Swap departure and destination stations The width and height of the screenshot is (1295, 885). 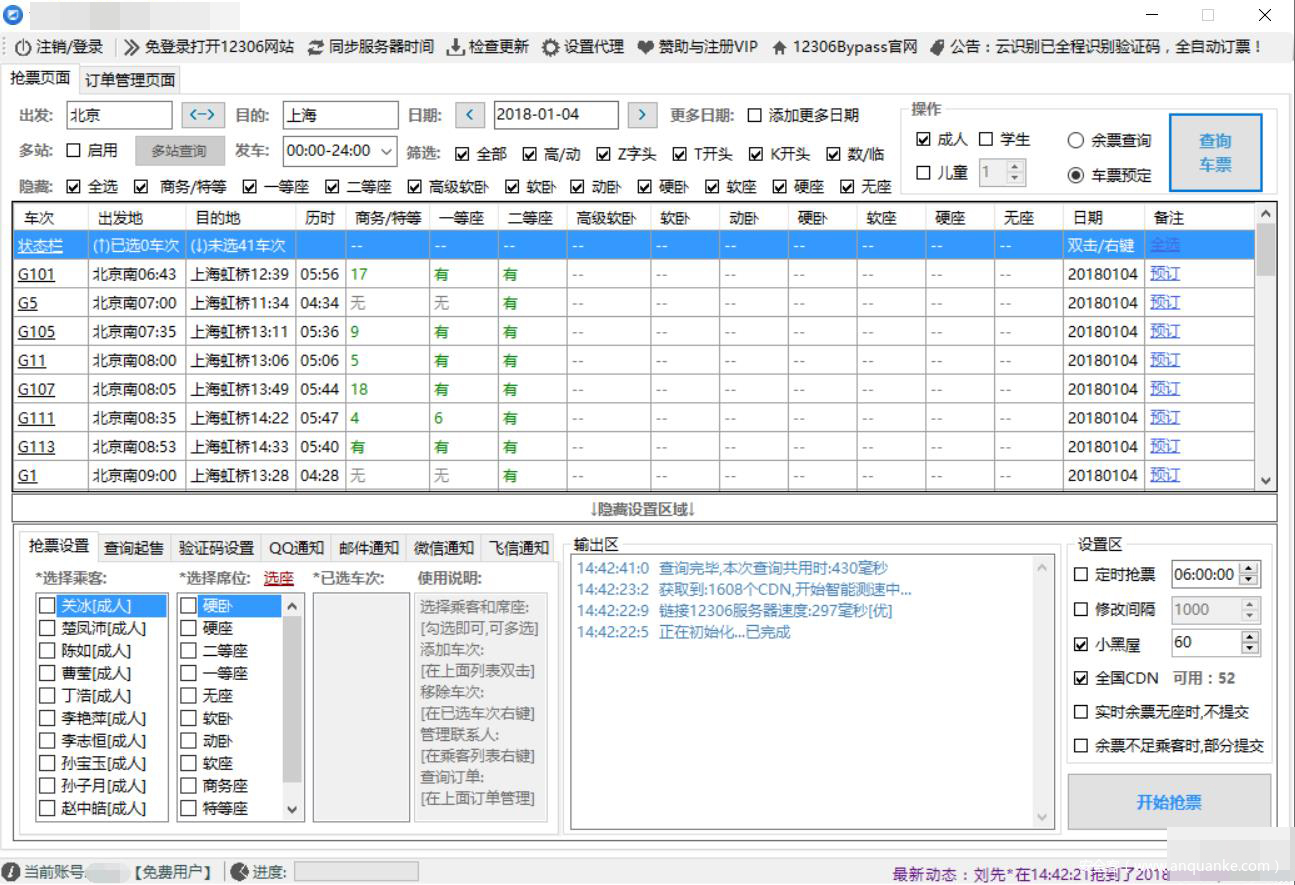(x=203, y=115)
